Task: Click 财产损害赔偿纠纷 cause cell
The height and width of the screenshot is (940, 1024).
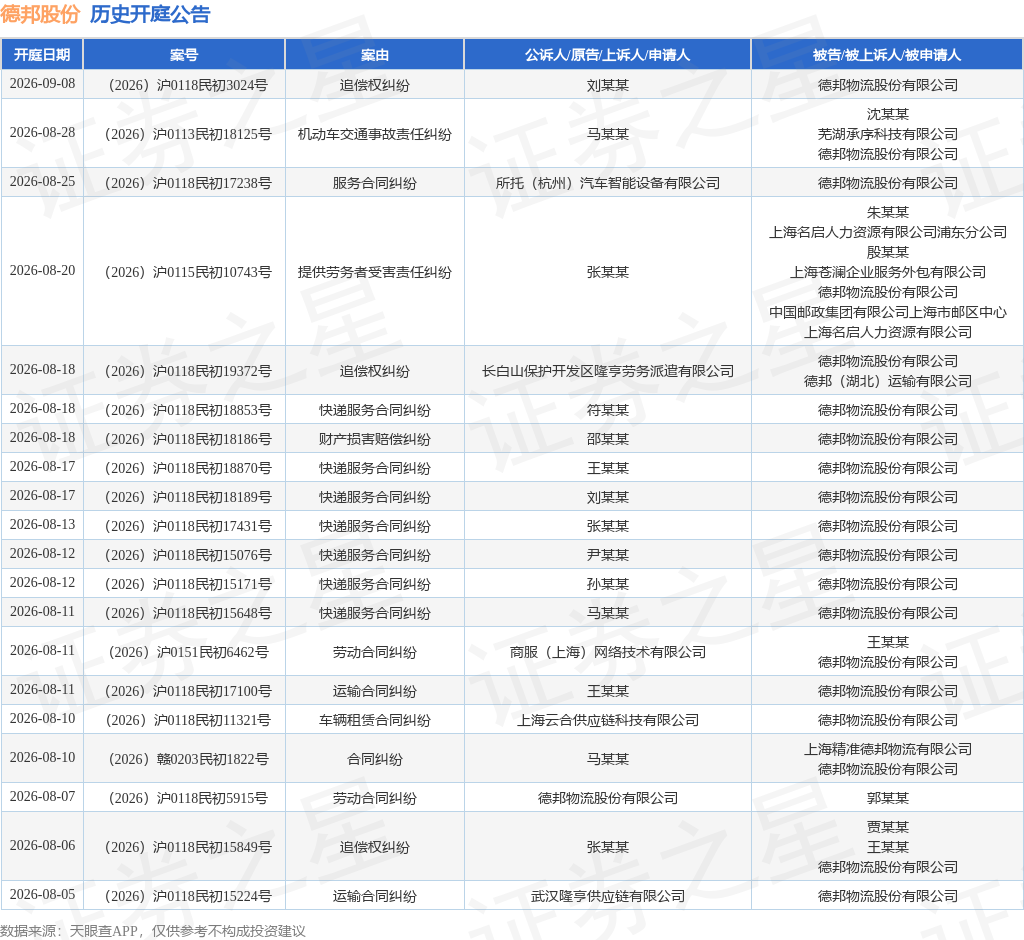Action: pos(374,439)
